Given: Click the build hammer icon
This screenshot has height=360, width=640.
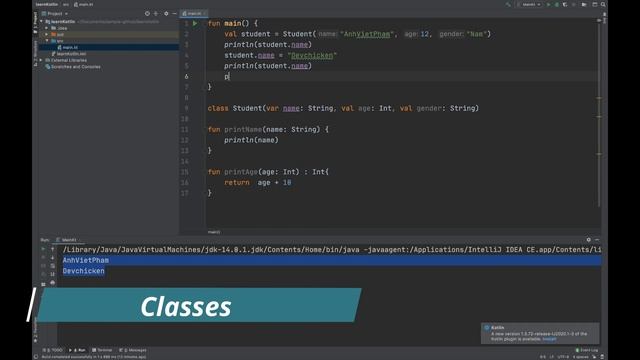Looking at the screenshot, I should [508, 4].
